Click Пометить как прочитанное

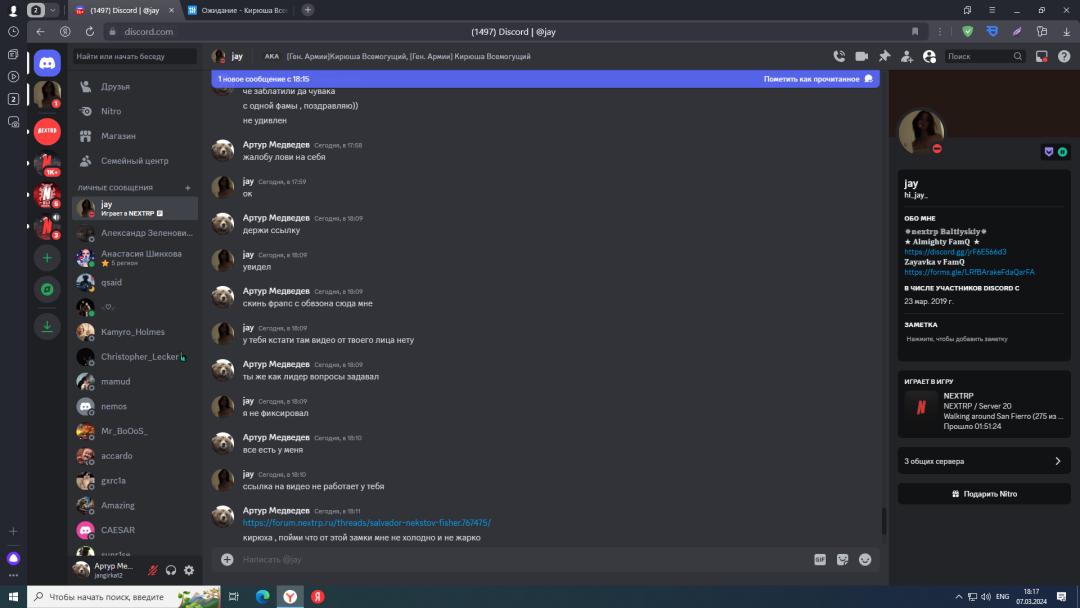pos(817,79)
